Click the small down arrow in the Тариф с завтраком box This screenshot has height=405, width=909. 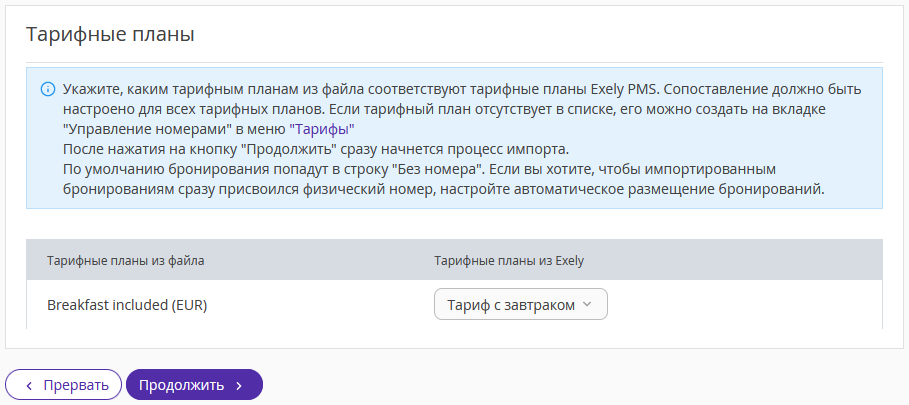point(586,304)
